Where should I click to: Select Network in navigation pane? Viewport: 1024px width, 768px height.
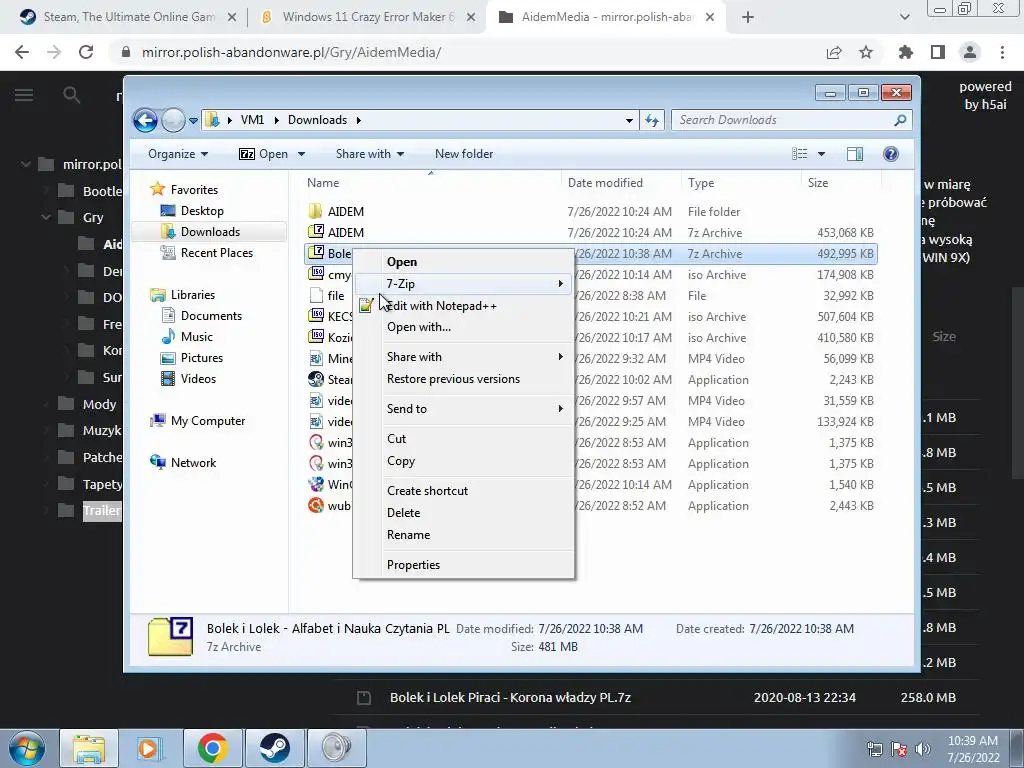[x=193, y=463]
